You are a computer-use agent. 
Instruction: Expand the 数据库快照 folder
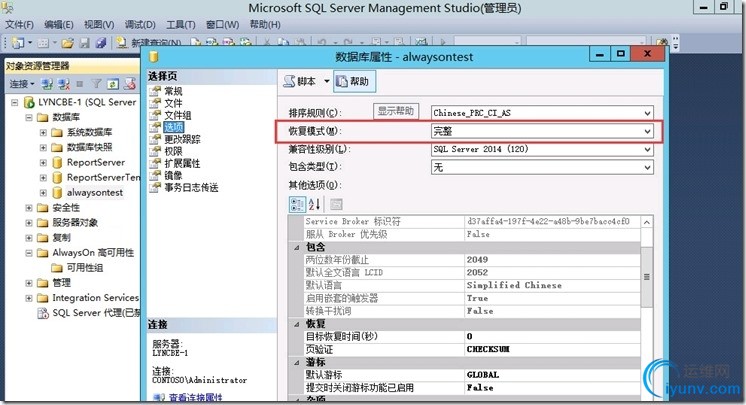coord(43,148)
